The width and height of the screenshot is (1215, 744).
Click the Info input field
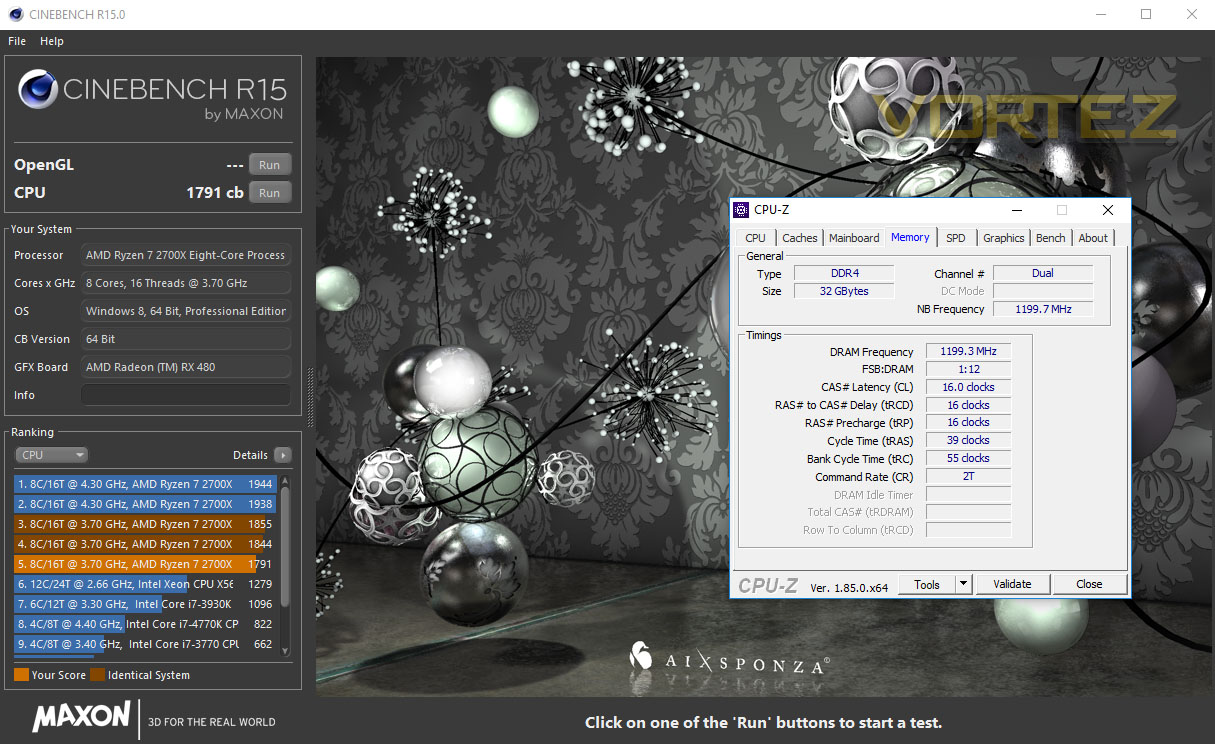186,395
